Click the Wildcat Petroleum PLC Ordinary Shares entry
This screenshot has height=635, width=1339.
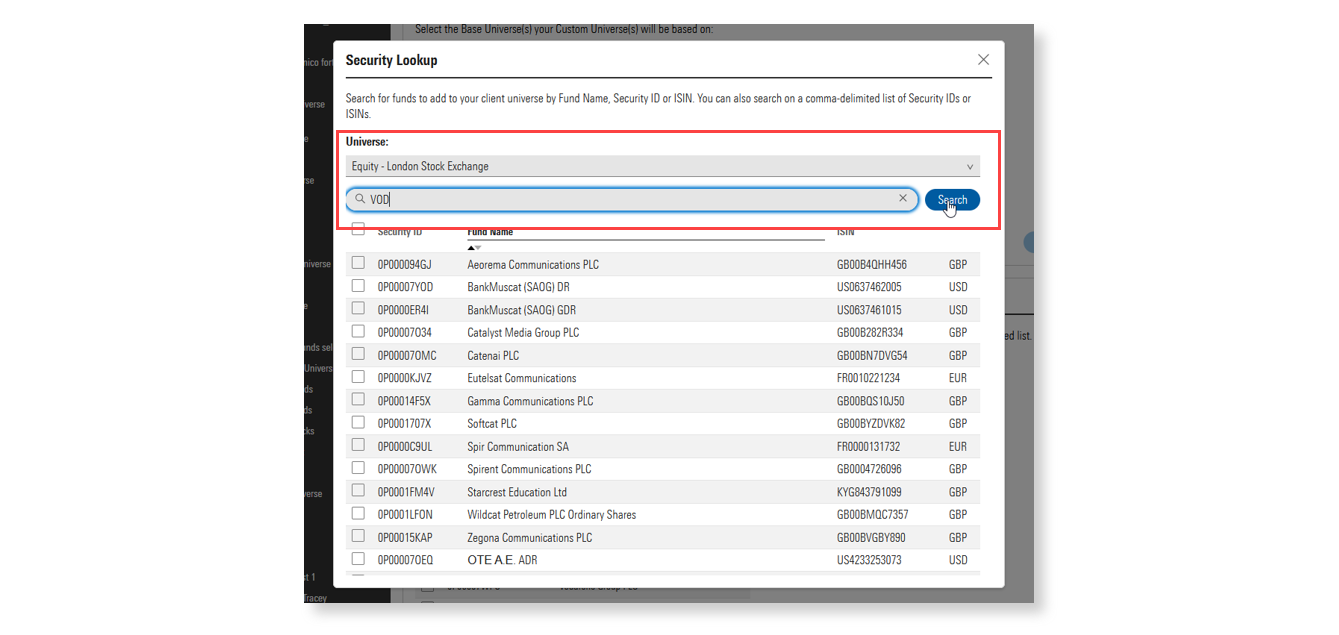[551, 515]
